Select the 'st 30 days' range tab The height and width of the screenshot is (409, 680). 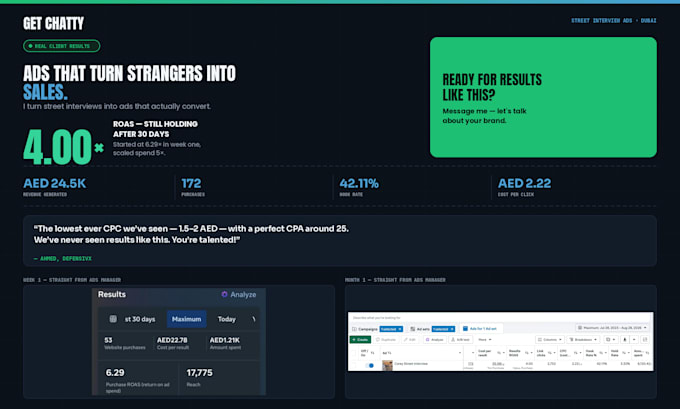[140, 319]
